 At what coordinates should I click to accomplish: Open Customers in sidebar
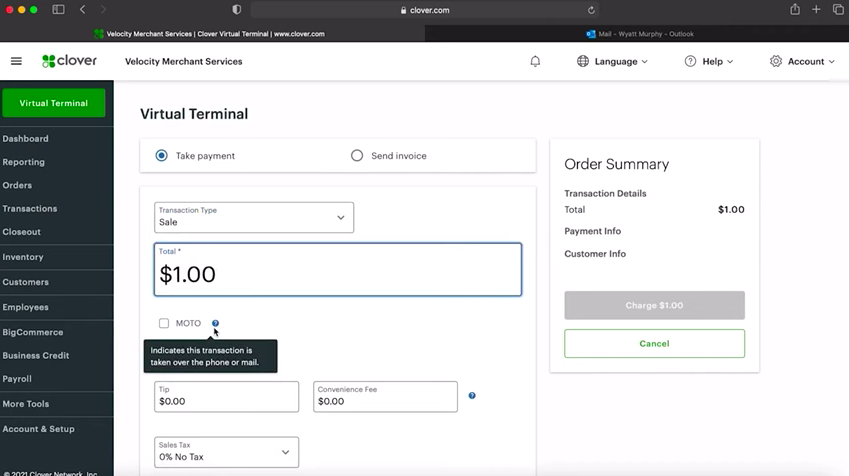click(25, 282)
